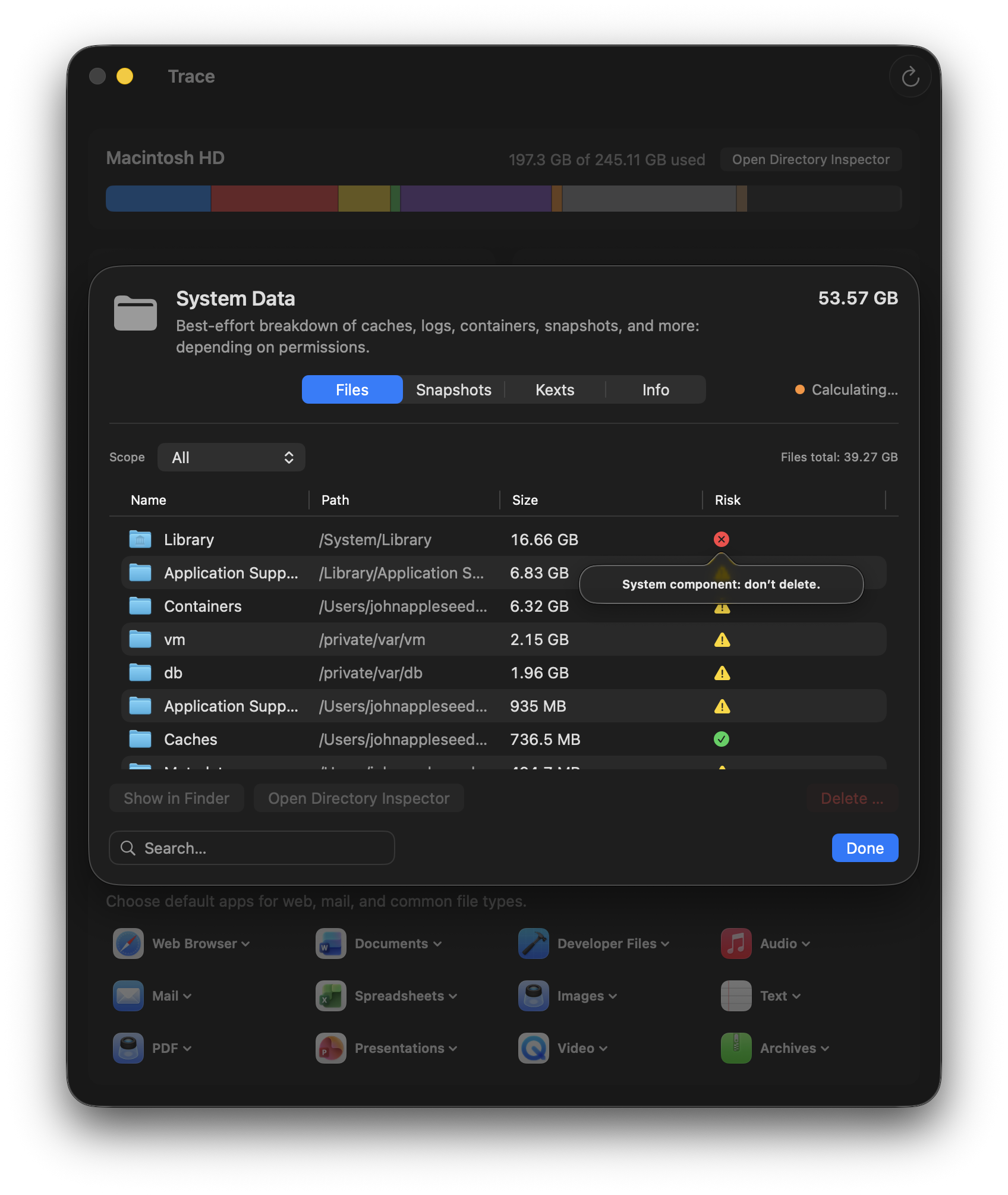1008x1195 pixels.
Task: Click the System Data folder icon
Action: (x=134, y=313)
